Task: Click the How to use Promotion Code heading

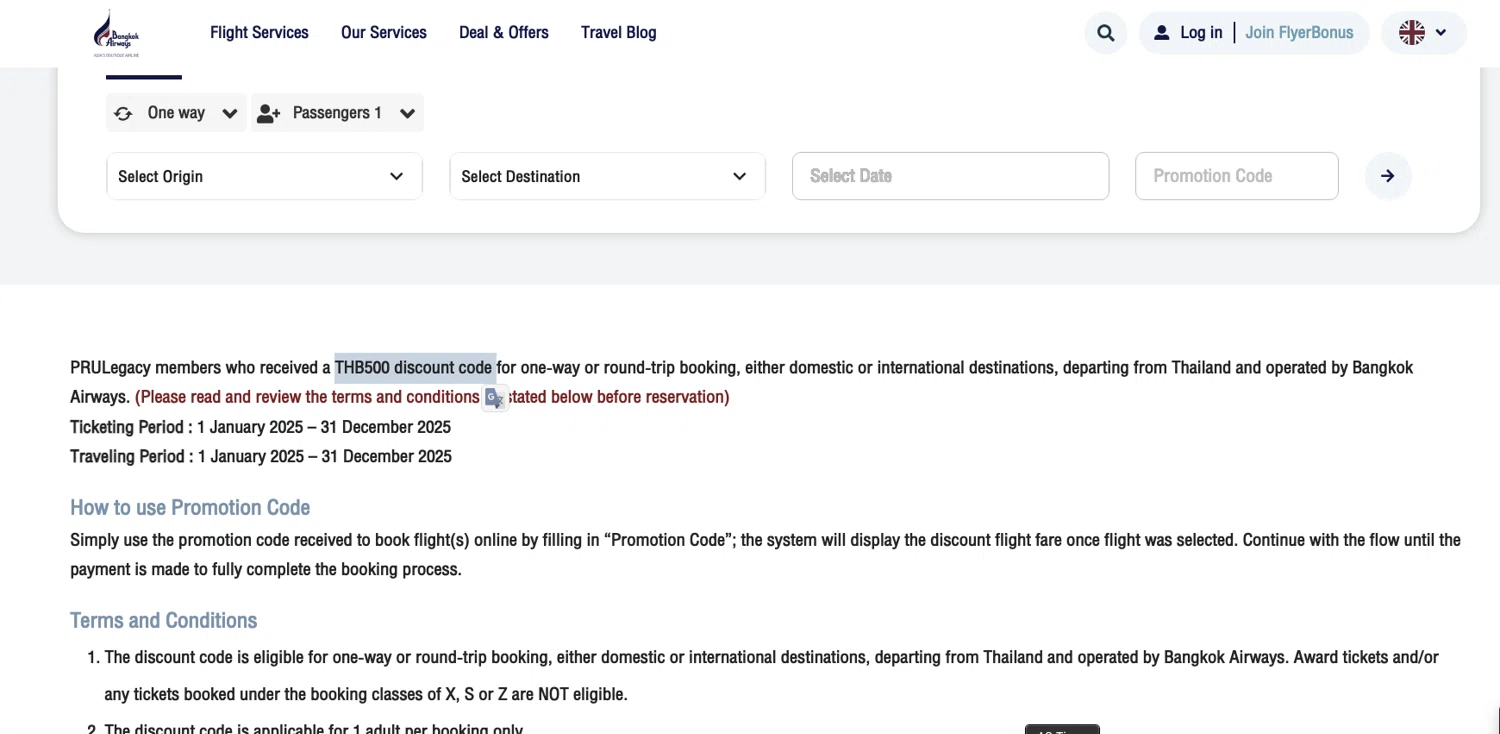Action: (190, 507)
